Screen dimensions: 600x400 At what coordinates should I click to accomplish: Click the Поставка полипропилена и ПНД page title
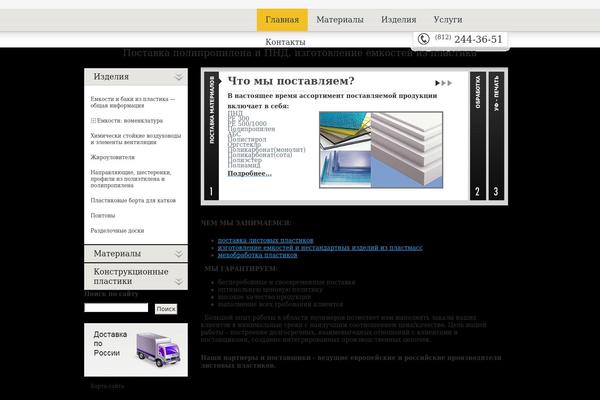point(300,53)
